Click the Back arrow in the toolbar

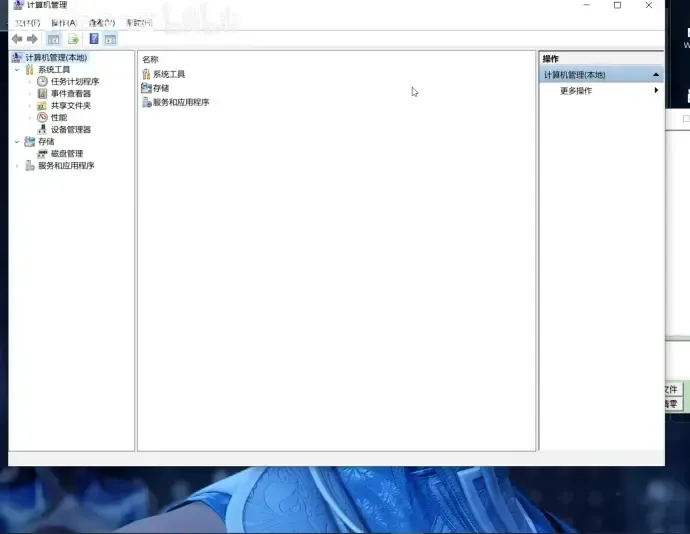pyautogui.click(x=17, y=39)
